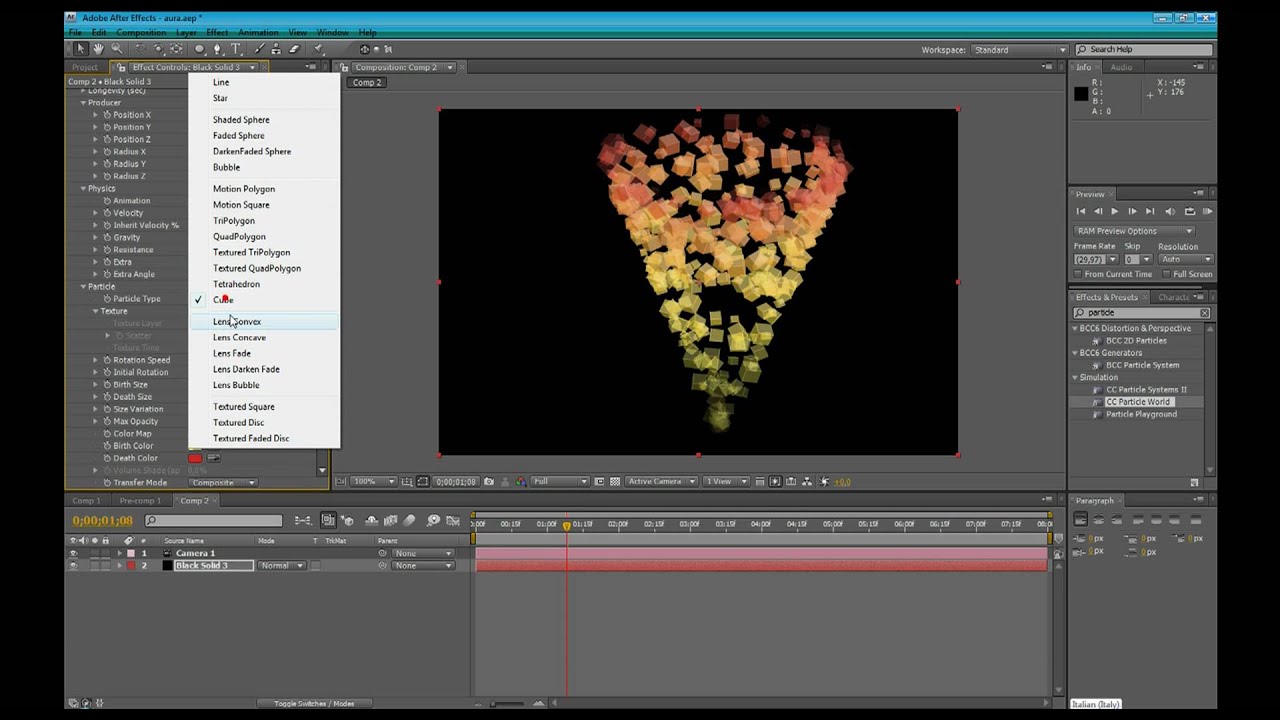Select the Brush tool

click(258, 49)
